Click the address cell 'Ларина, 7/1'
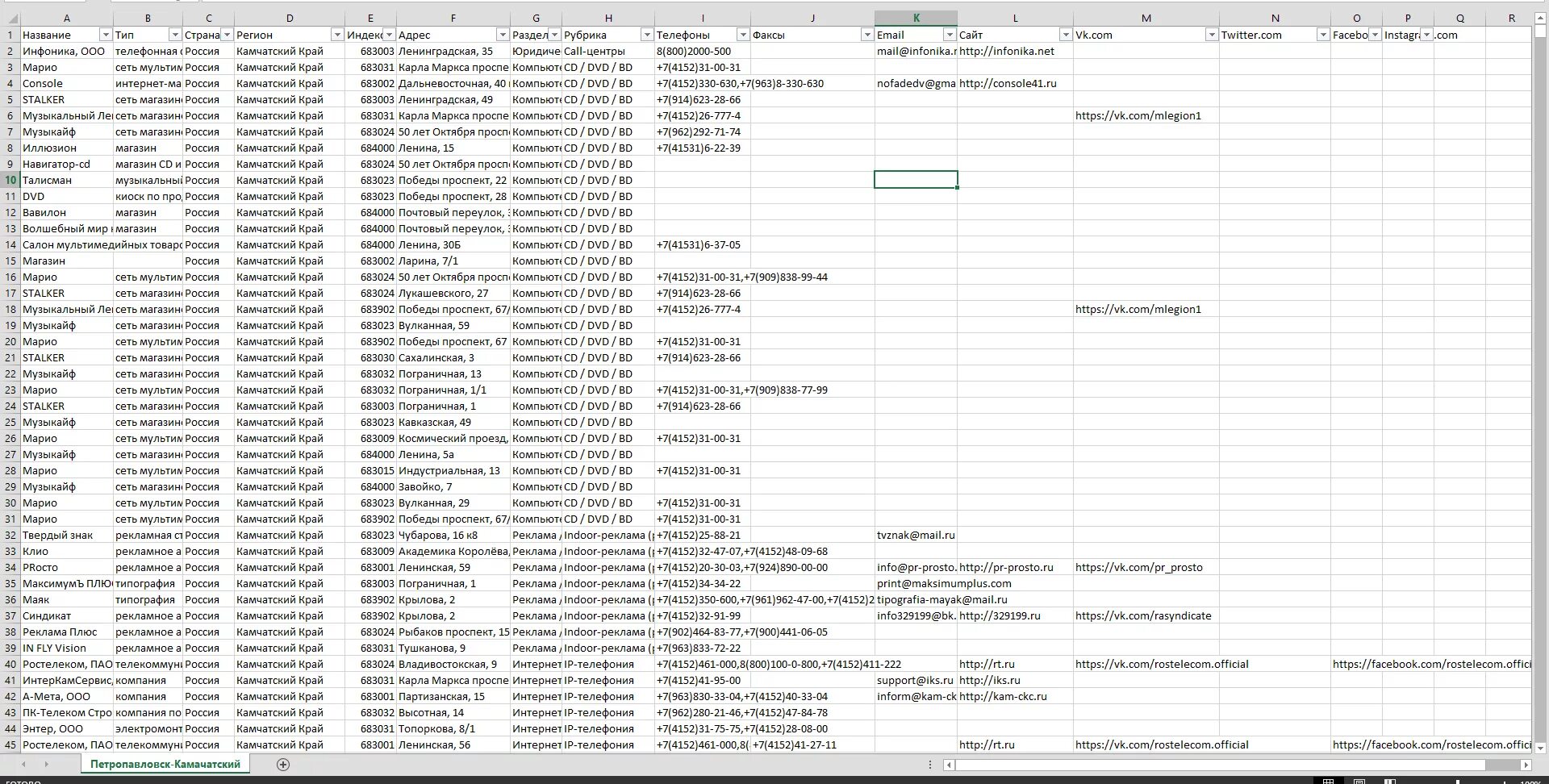The height and width of the screenshot is (784, 1549). pyautogui.click(x=453, y=261)
